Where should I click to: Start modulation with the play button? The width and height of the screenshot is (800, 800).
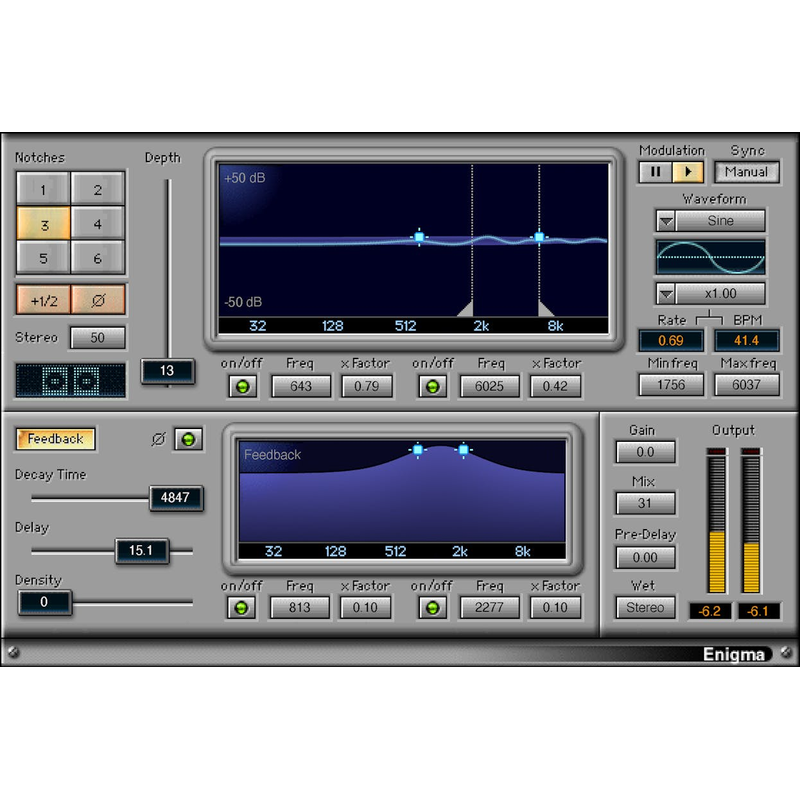point(687,172)
